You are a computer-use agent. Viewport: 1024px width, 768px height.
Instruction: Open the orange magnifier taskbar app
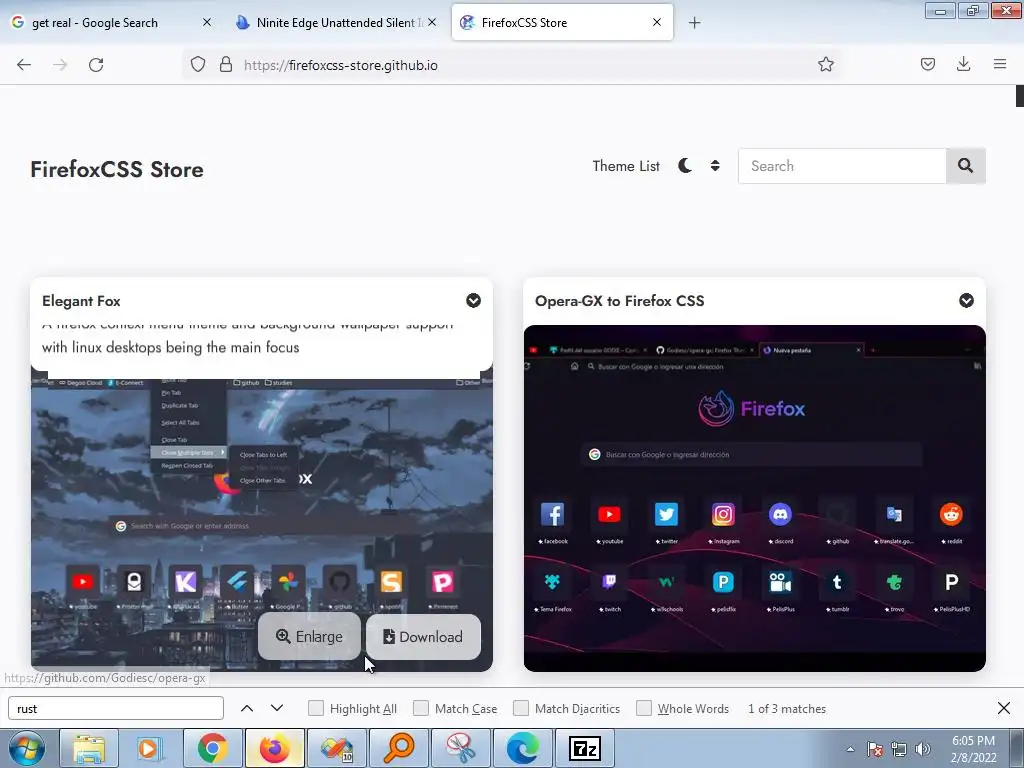pos(399,749)
